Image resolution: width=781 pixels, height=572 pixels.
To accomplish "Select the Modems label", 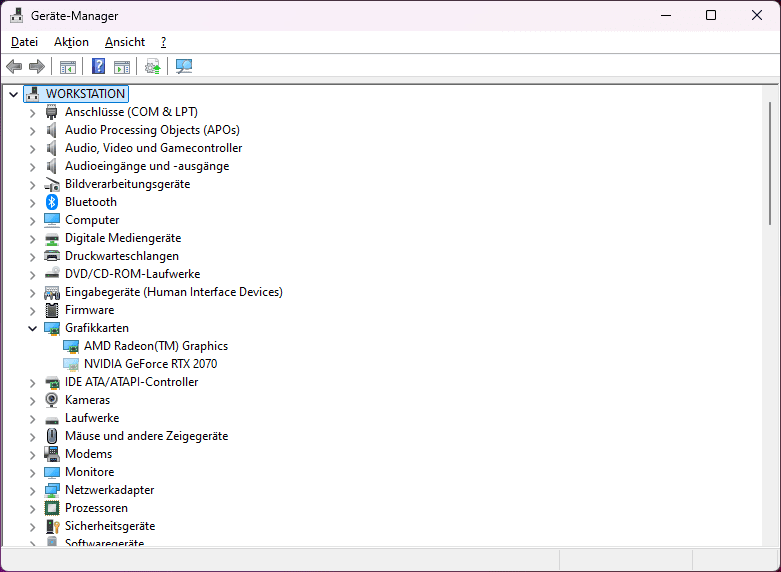I will 88,454.
